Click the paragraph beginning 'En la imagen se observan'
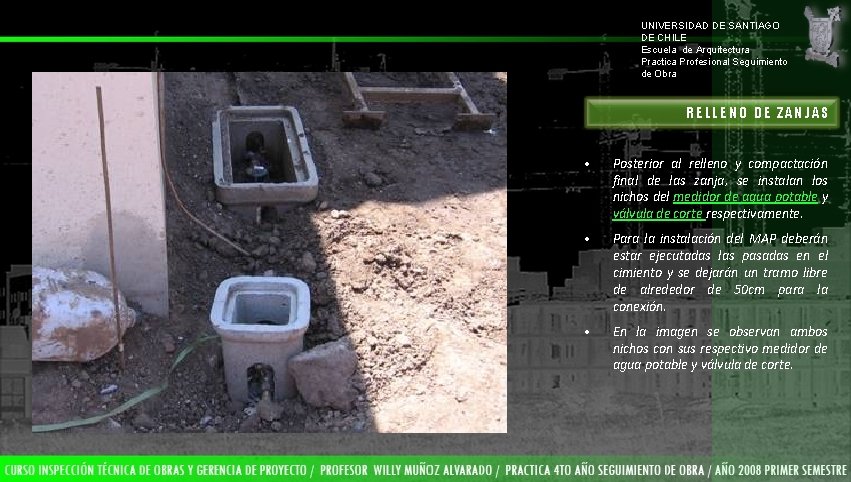The image size is (851, 482). tap(720, 348)
